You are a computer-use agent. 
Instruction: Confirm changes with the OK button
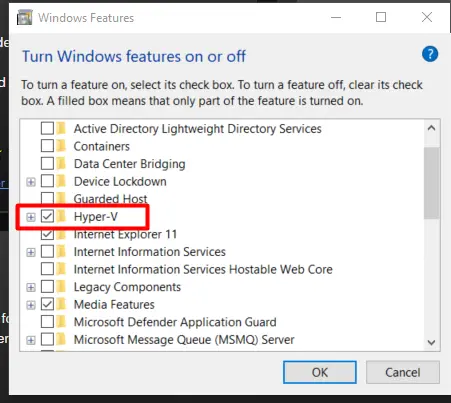[320, 372]
